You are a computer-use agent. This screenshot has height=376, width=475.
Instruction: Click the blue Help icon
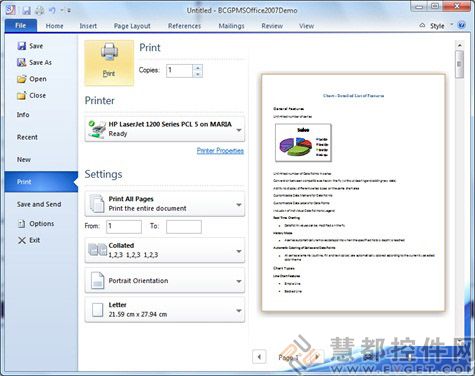click(462, 25)
